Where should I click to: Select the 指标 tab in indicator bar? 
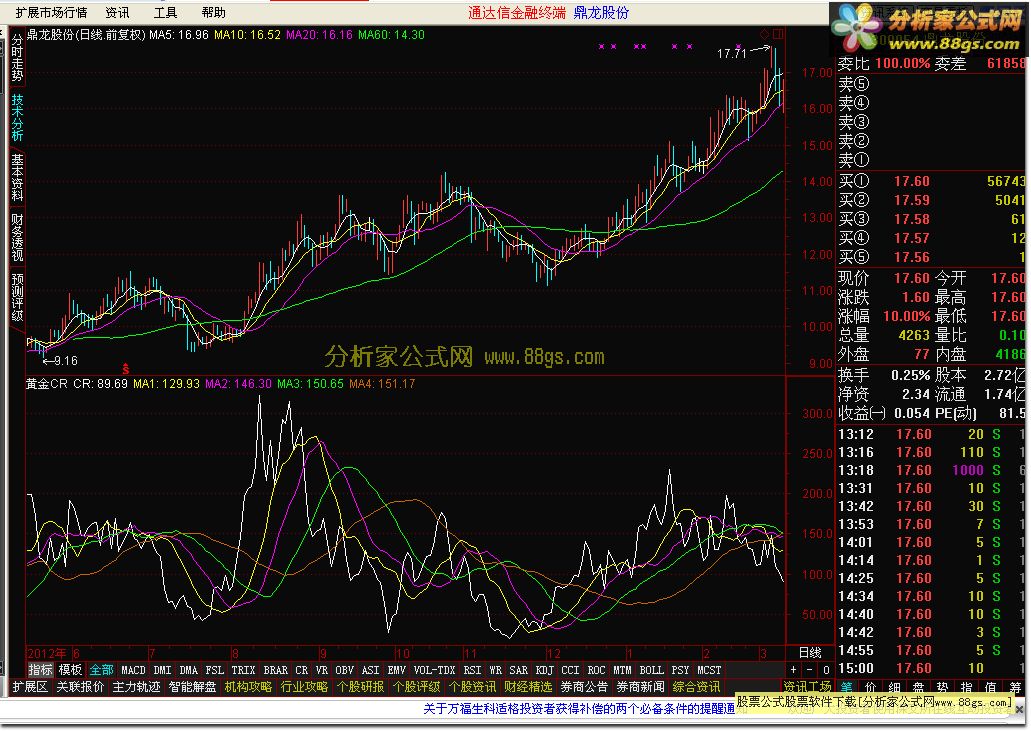pyautogui.click(x=40, y=670)
